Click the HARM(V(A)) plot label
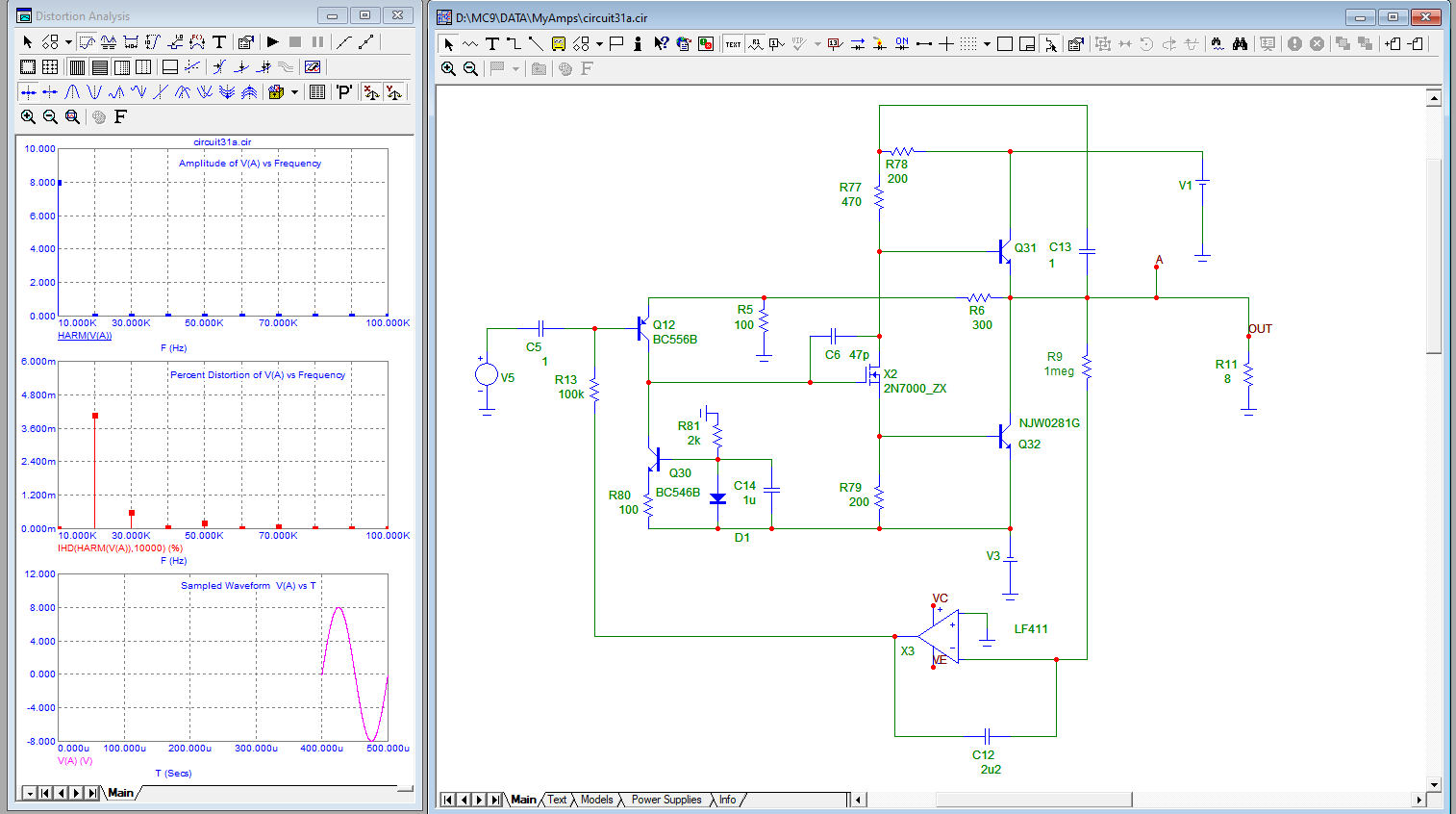Image resolution: width=1456 pixels, height=814 pixels. tap(85, 336)
